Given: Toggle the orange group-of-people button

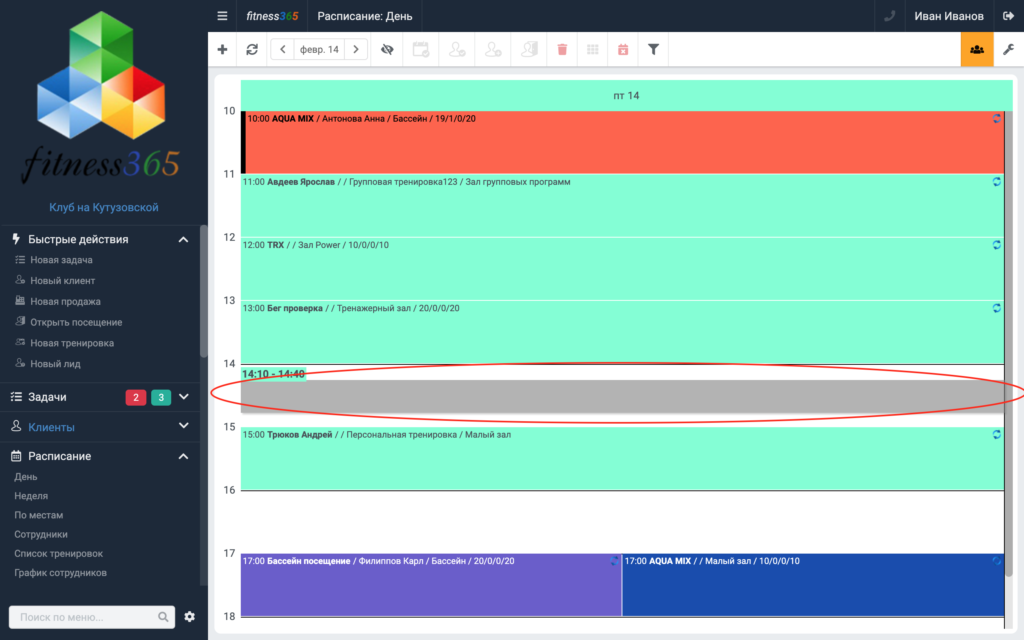Looking at the screenshot, I should tap(977, 50).
